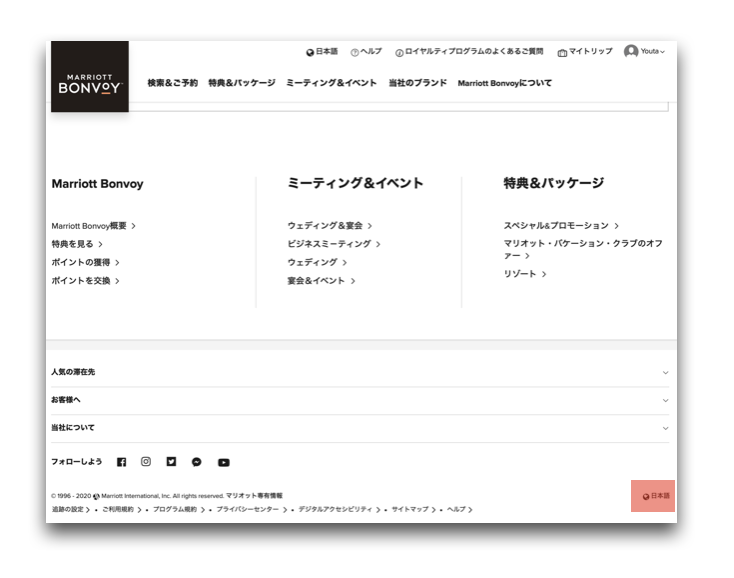Open ロイヤルティプログラムのよくあるご質問 link
The width and height of the screenshot is (734, 578).
[x=474, y=51]
